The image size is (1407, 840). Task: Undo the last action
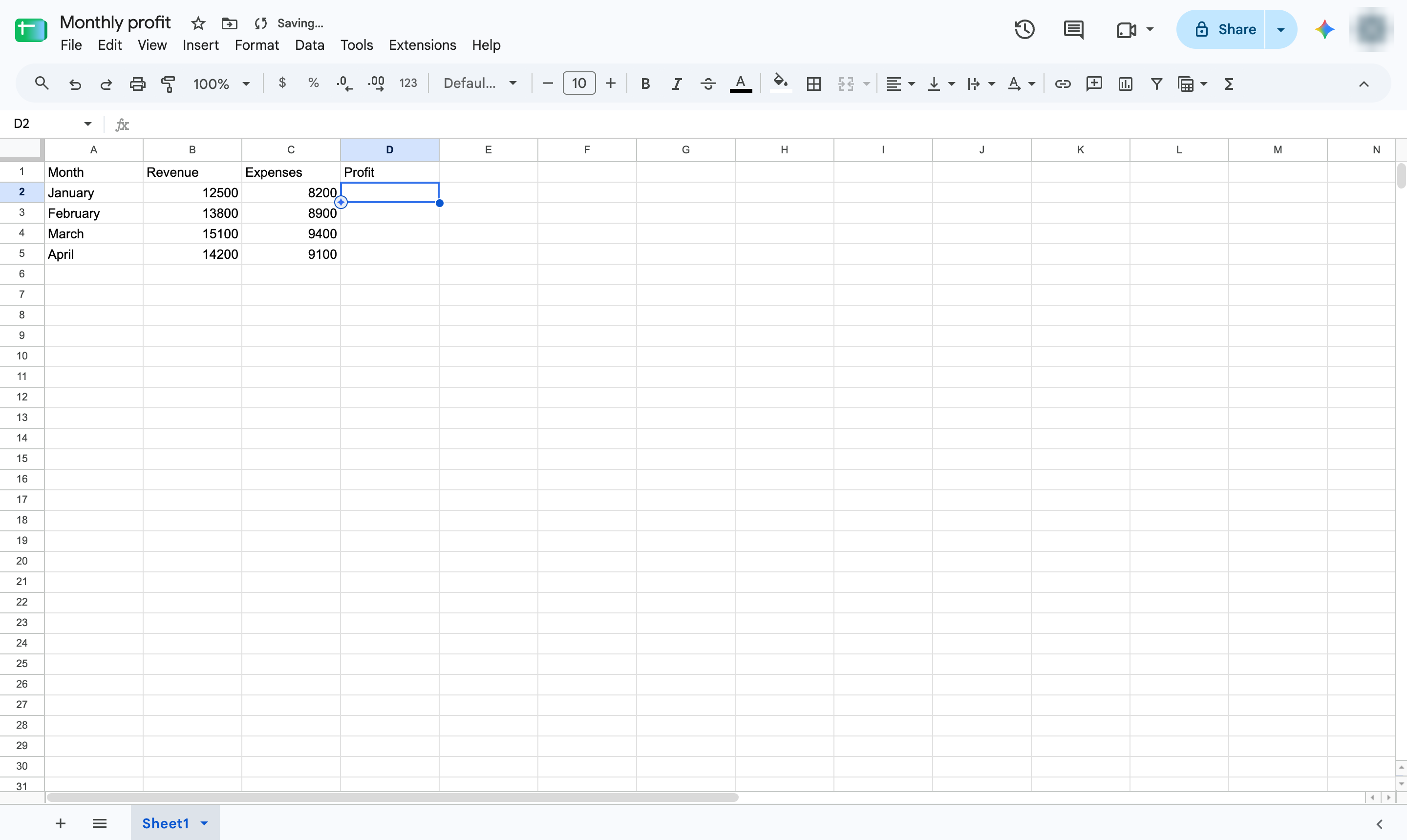pyautogui.click(x=75, y=84)
